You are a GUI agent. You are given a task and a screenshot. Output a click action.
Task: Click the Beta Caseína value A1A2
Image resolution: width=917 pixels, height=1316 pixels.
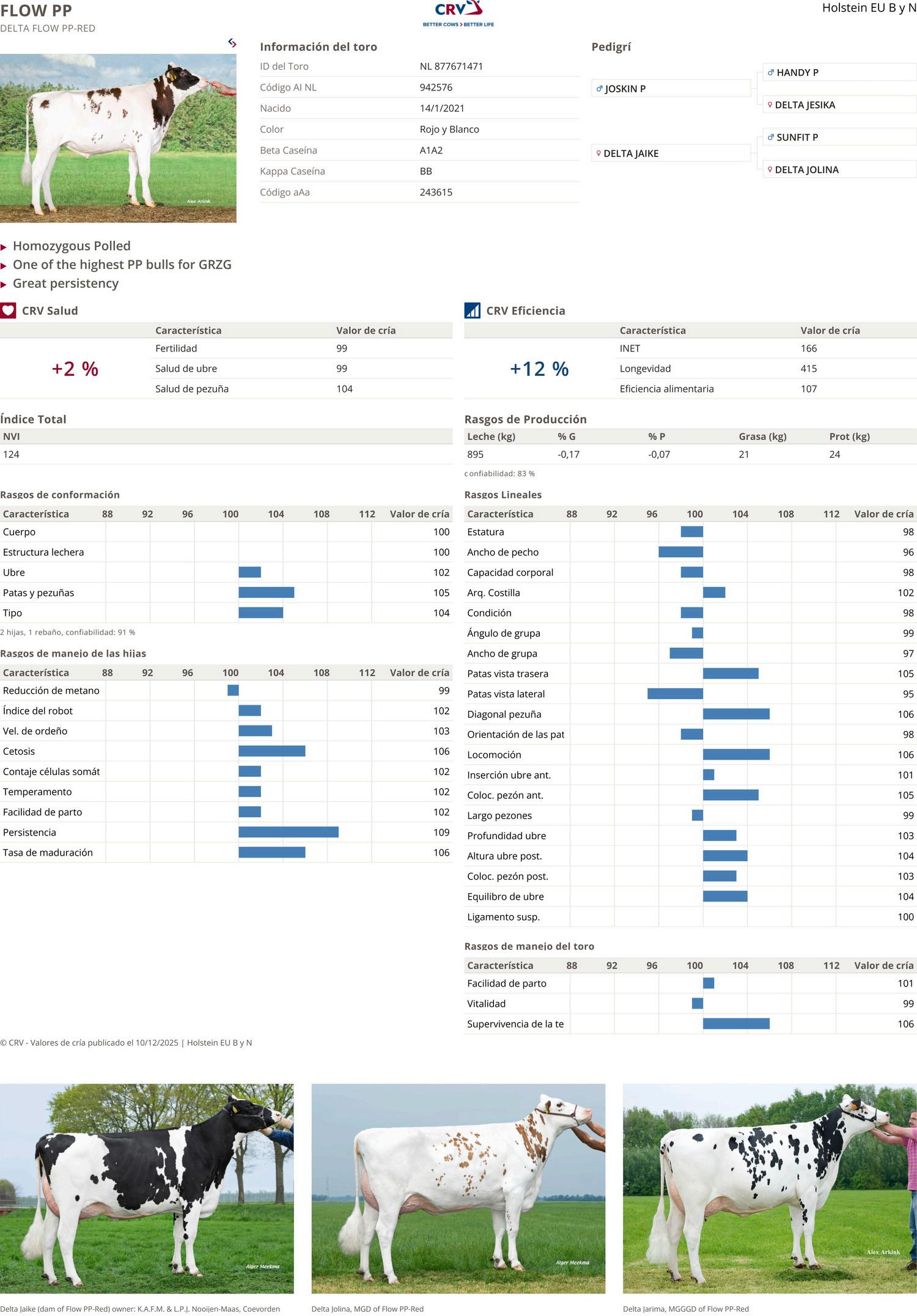click(x=431, y=150)
